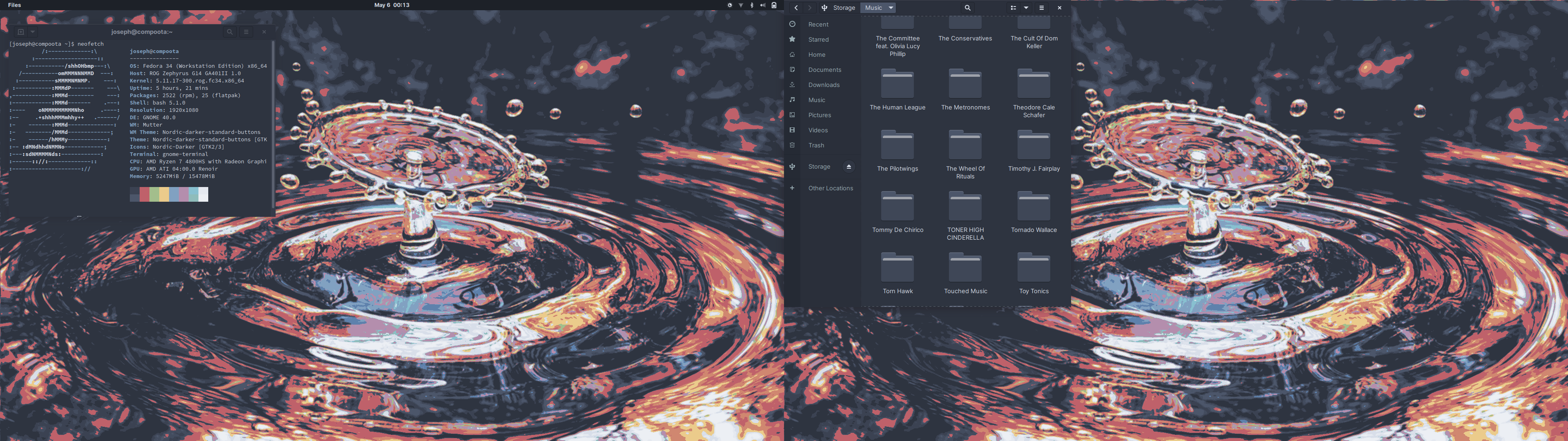This screenshot has height=441, width=1568.
Task: Open the May 6 00:13 clock menu
Action: tap(392, 5)
